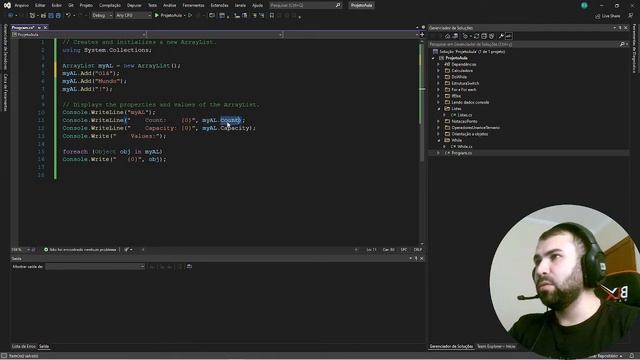Viewport: 640px width, 360px height.
Task: Click highlighted Count word in code line 11
Action: point(231,120)
